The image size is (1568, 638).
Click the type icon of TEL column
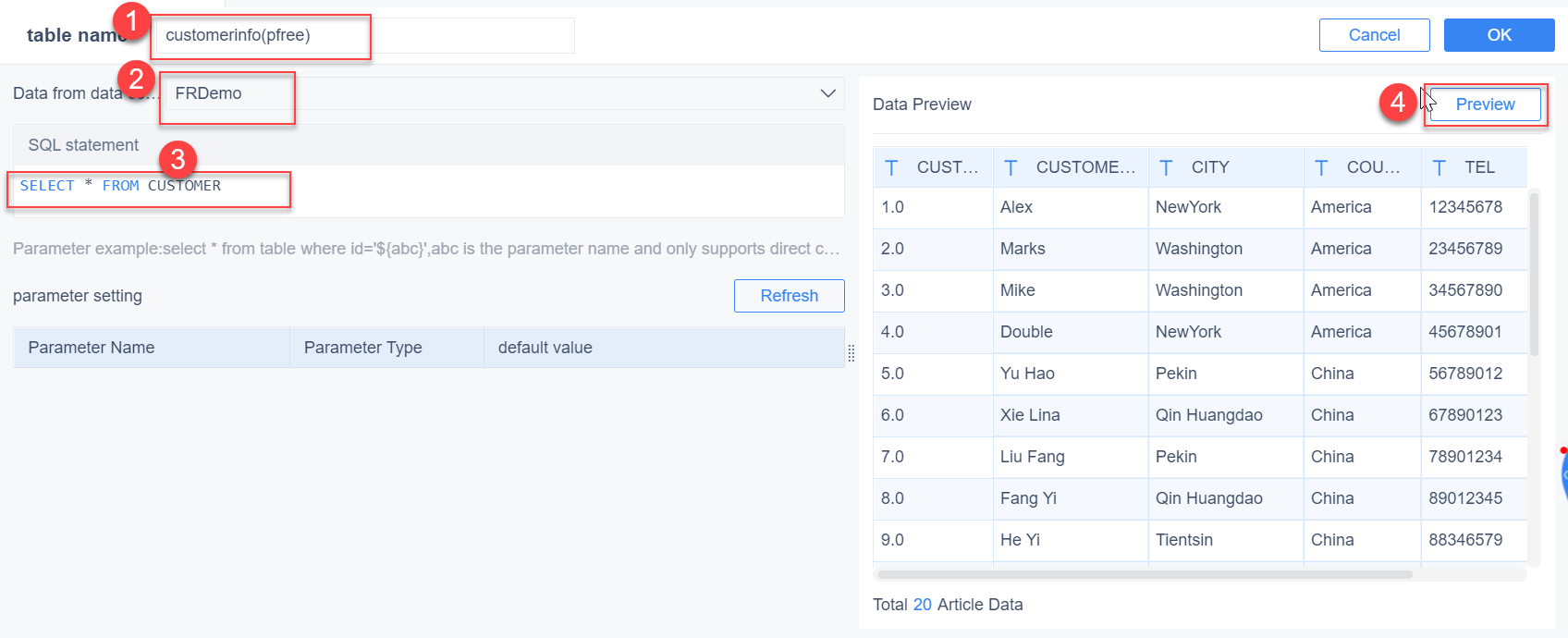(x=1439, y=167)
